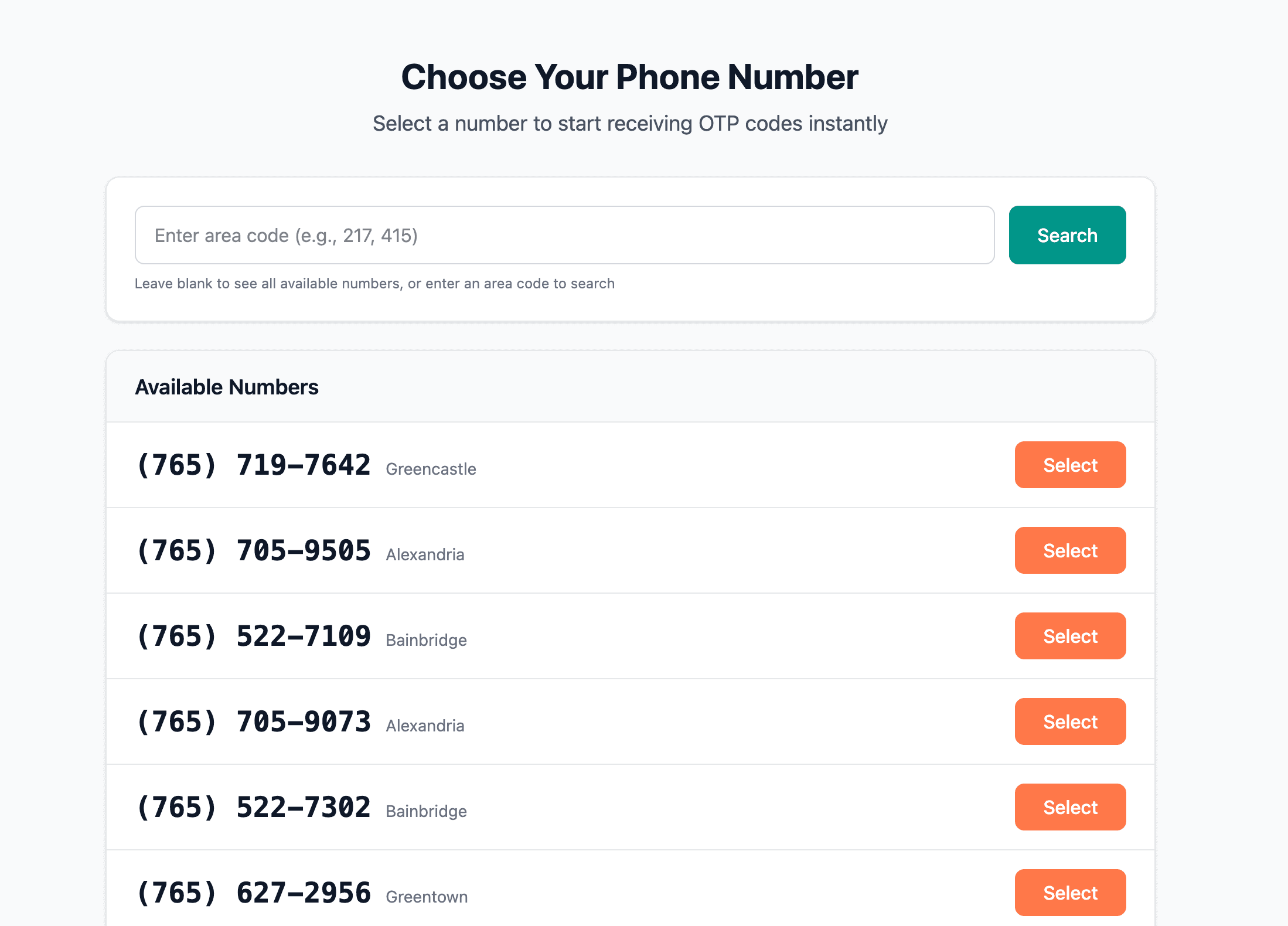Click the Bainbridge label beside 522-7302

(x=426, y=811)
